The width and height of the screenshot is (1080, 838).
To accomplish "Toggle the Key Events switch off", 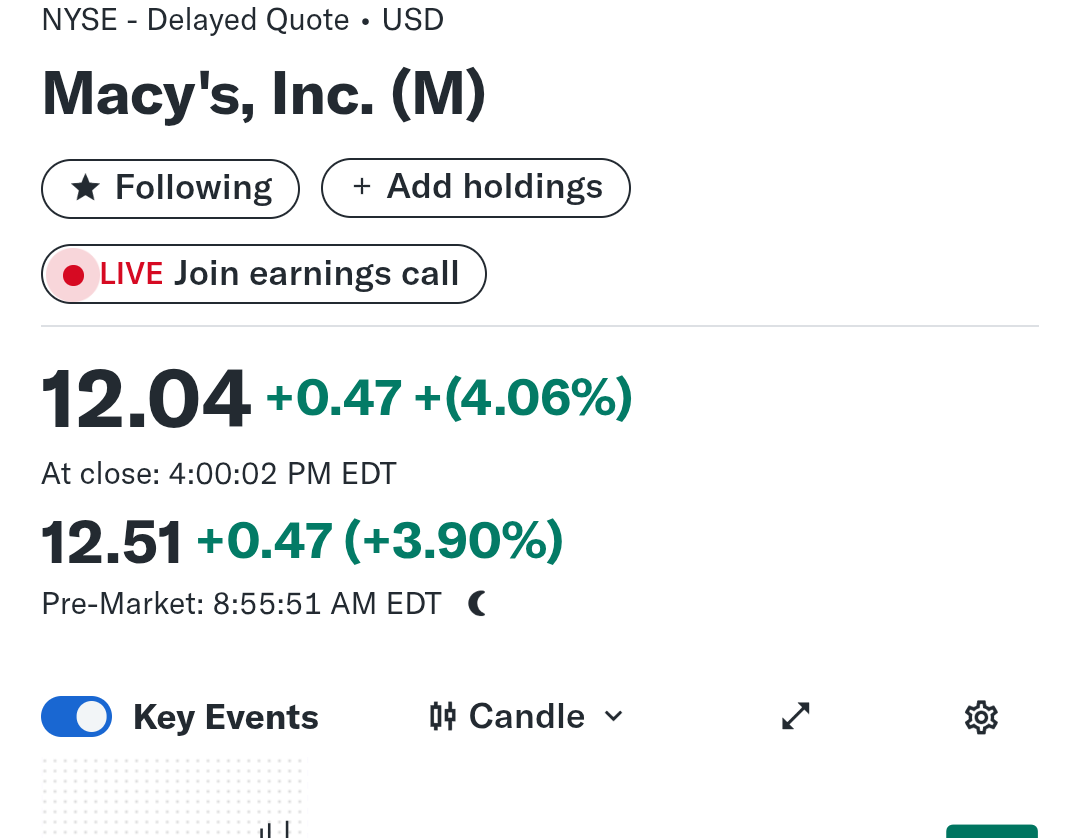I will click(x=77, y=717).
